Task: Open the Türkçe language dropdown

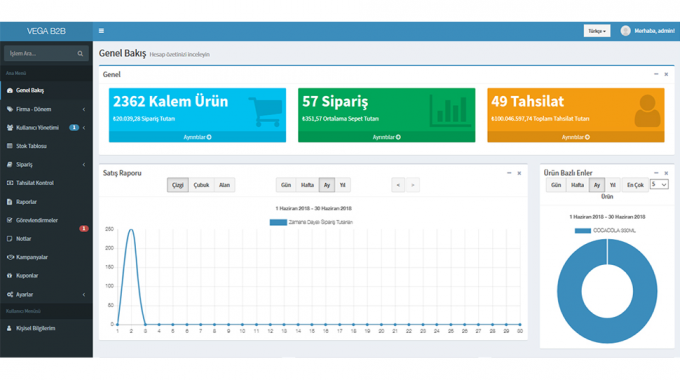Action: 597,31
